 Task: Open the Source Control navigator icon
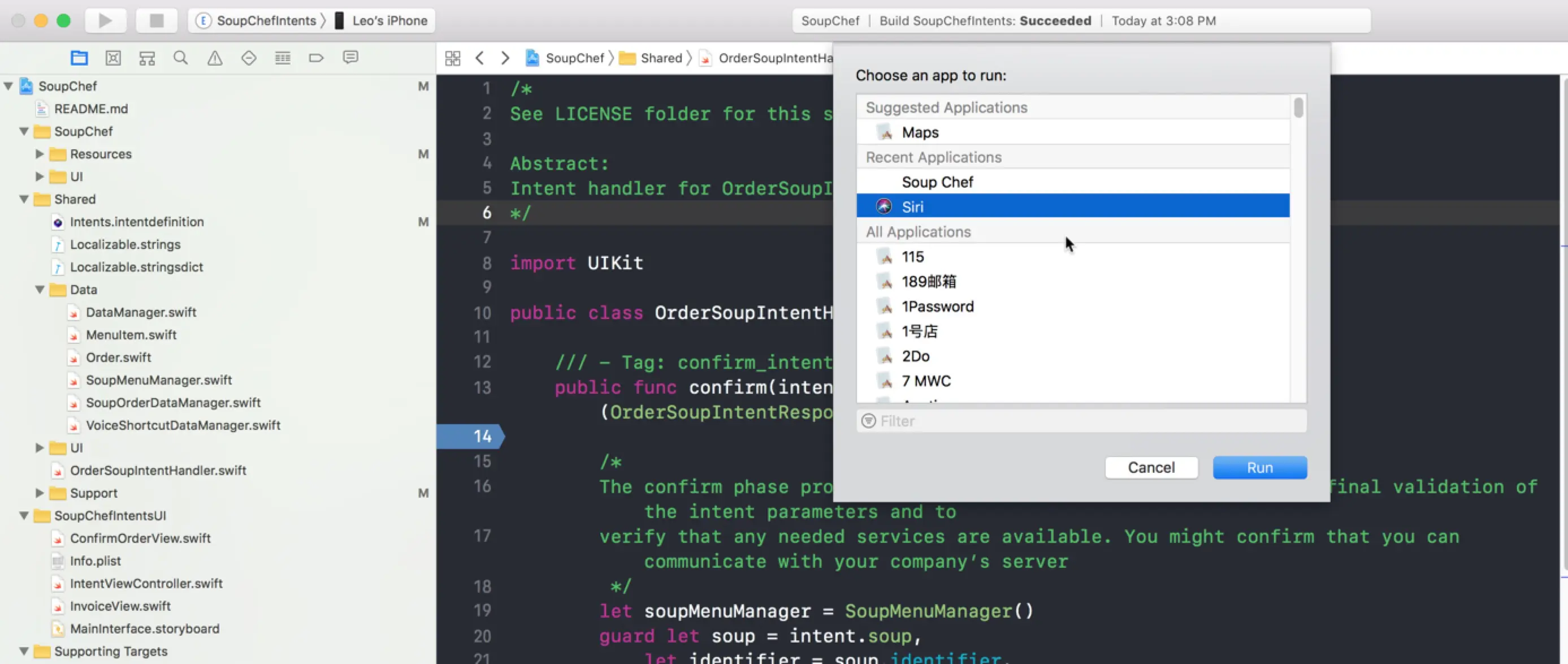tap(113, 58)
